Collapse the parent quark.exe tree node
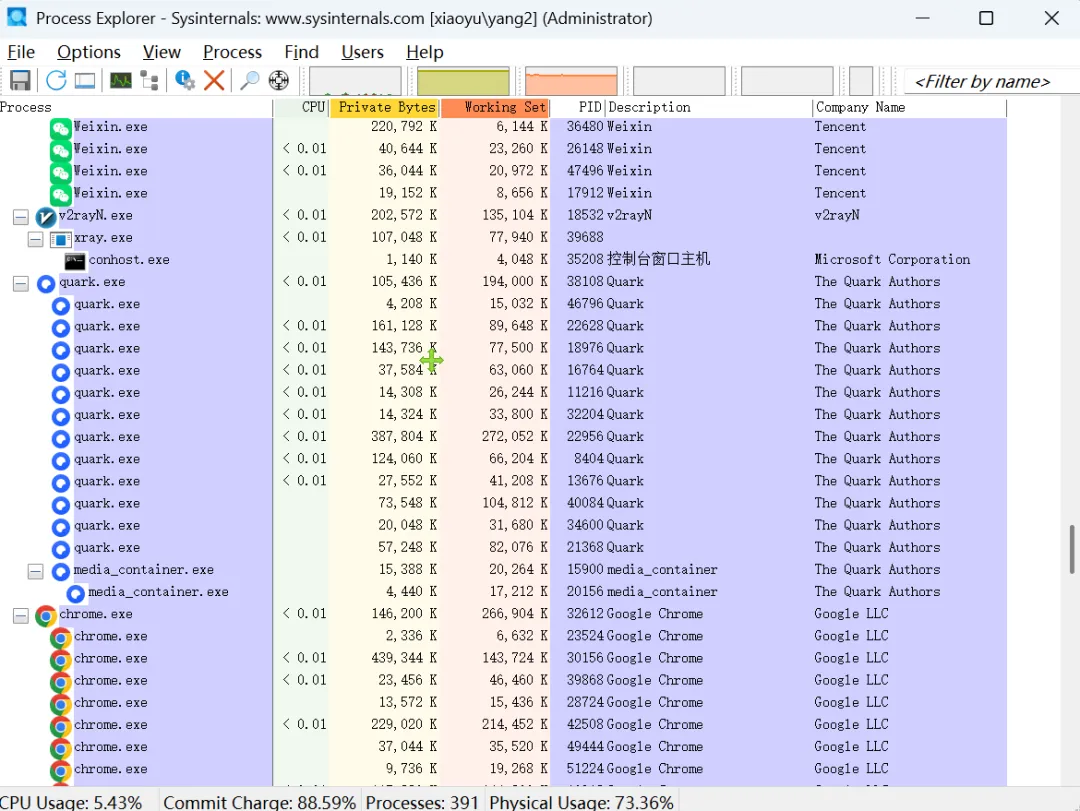Screen dimensions: 1080x811 click(x=21, y=283)
